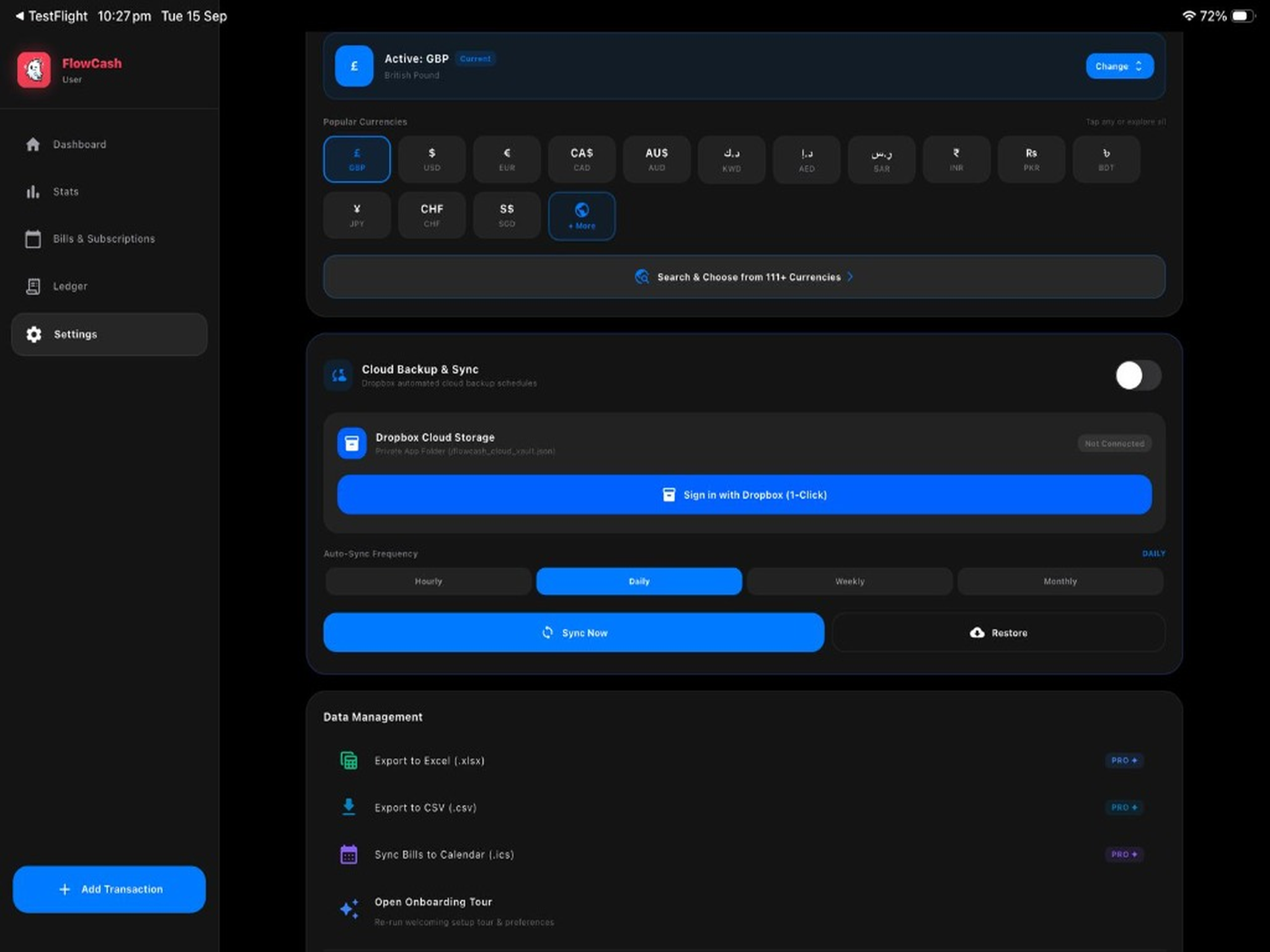Click Sign in with Dropbox (1-Click)

(744, 495)
